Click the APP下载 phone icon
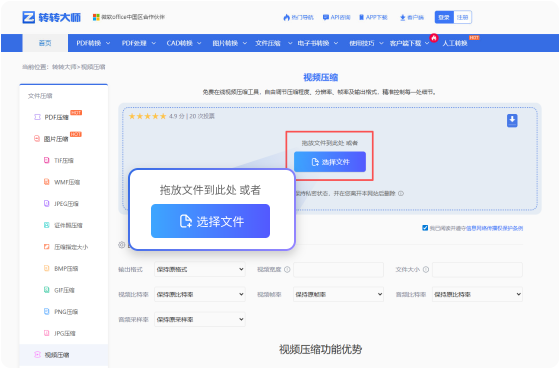This screenshot has height=369, width=560. pyautogui.click(x=361, y=17)
